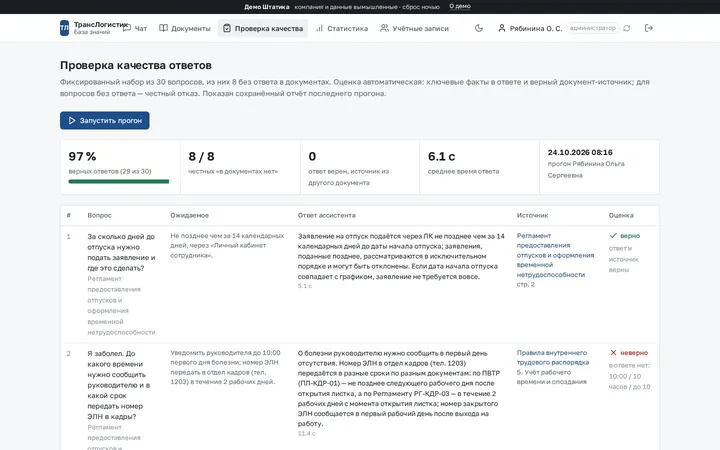Click the 8 / 8 statistic value
The height and width of the screenshot is (450, 720).
(x=201, y=157)
